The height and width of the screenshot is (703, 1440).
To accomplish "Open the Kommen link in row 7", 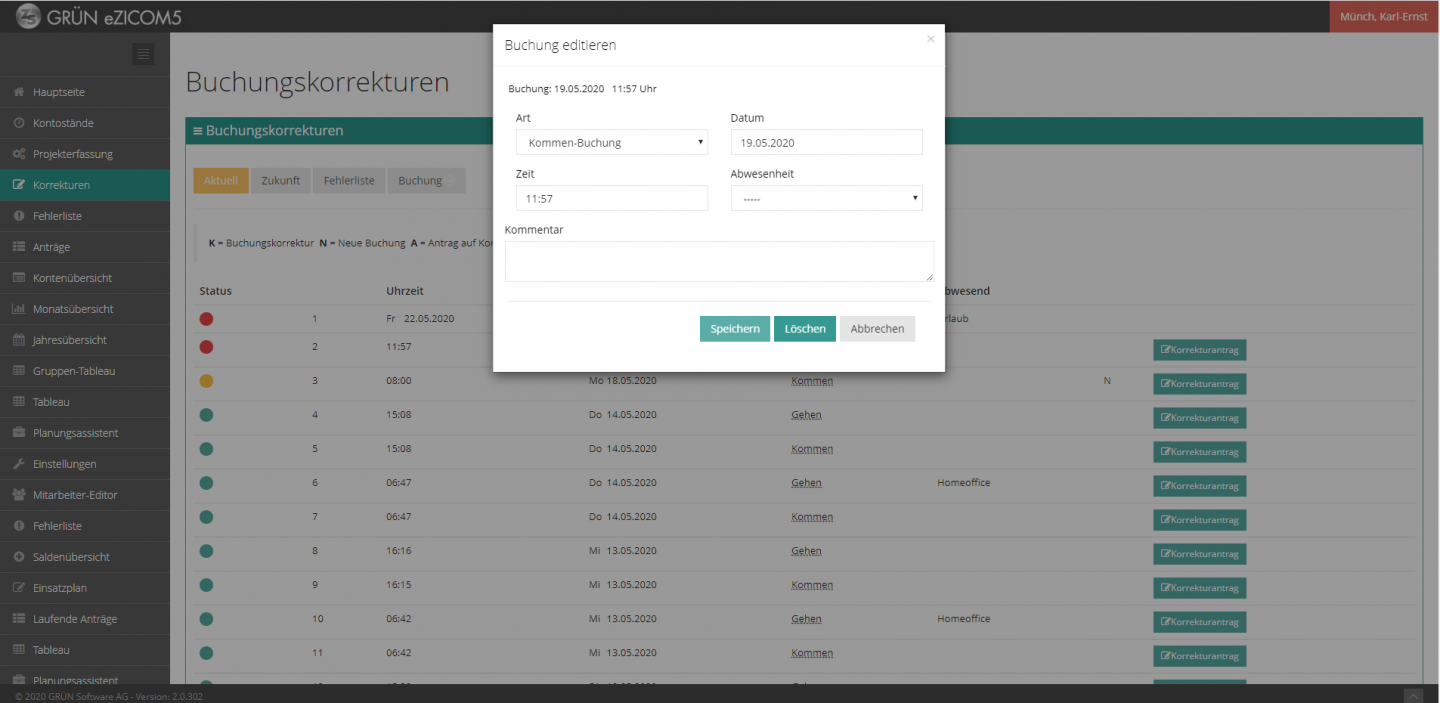I will (x=811, y=517).
